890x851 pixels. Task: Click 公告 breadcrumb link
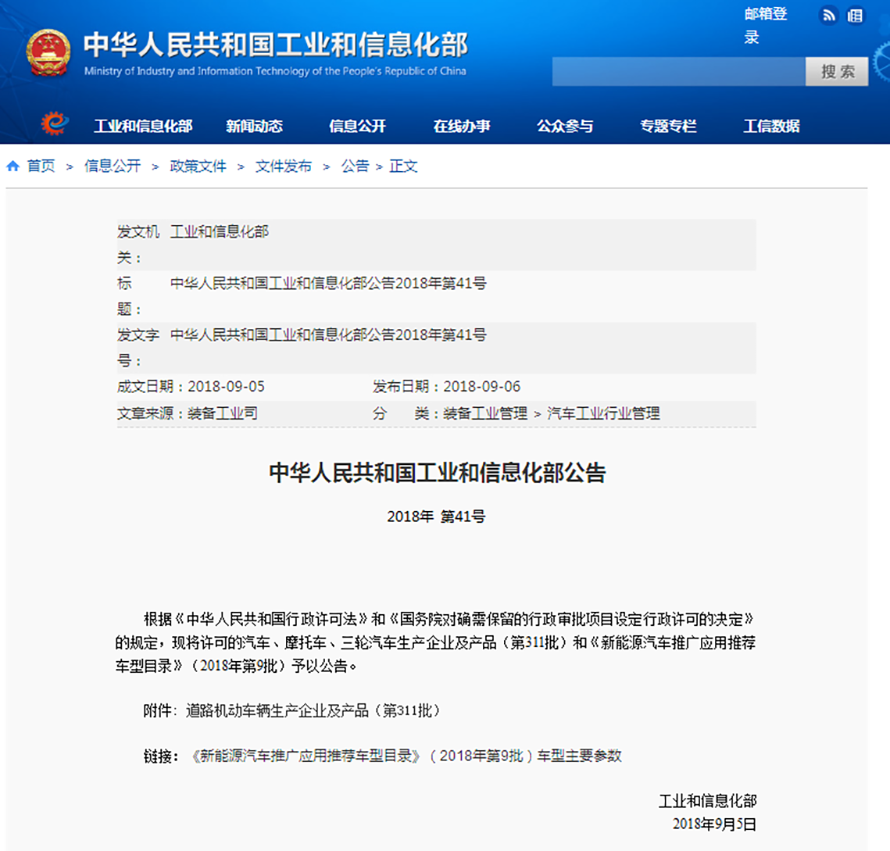pyautogui.click(x=355, y=166)
